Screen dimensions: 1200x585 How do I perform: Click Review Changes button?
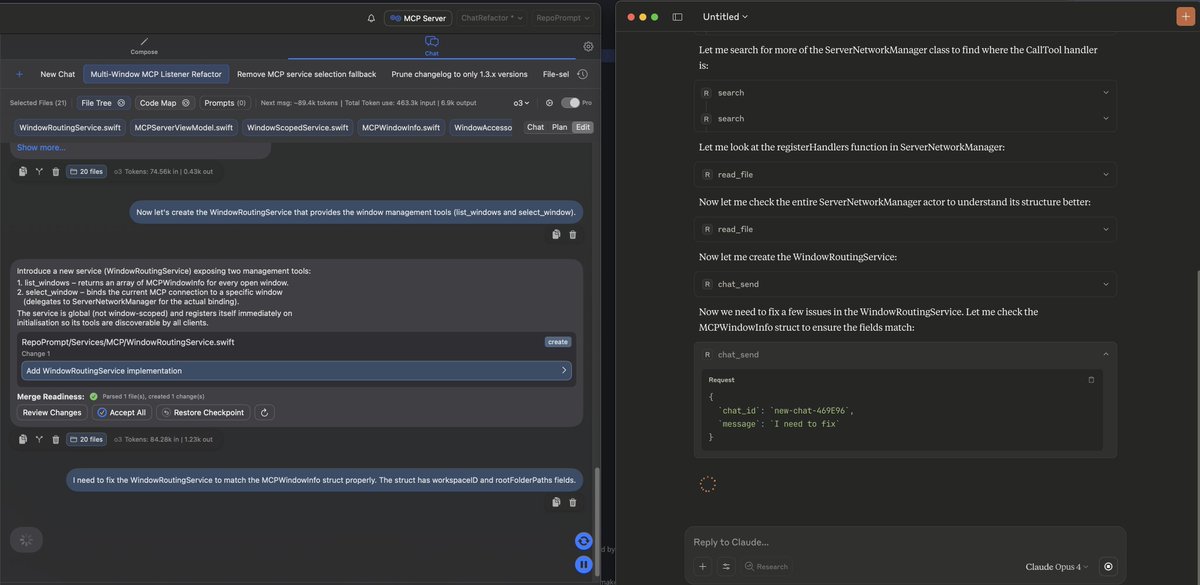click(52, 412)
